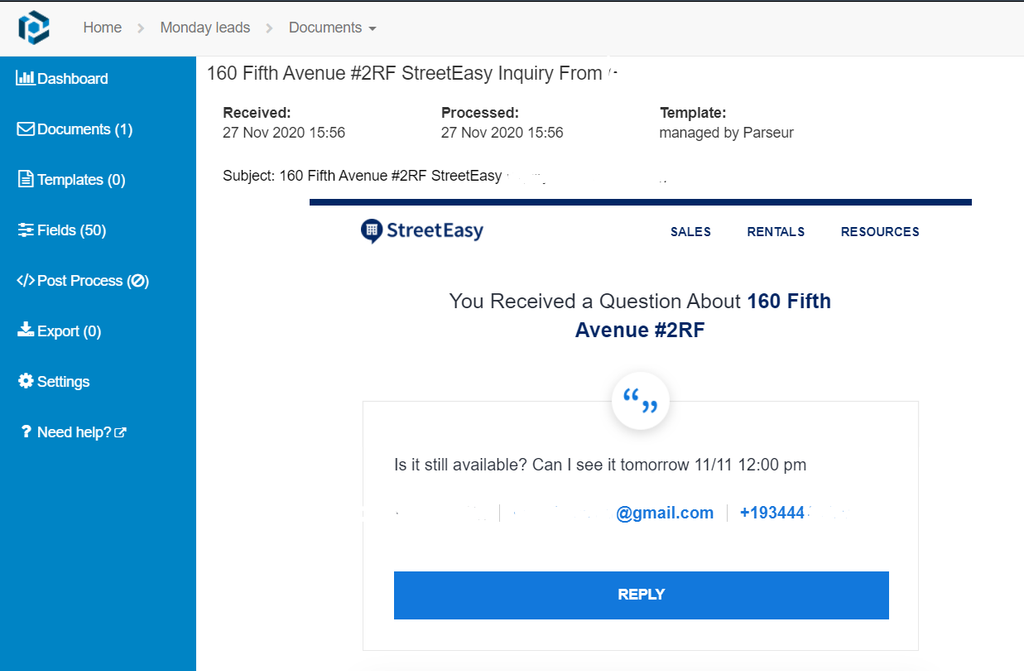The image size is (1024, 671).
Task: Click the Post Process code icon
Action: [26, 281]
